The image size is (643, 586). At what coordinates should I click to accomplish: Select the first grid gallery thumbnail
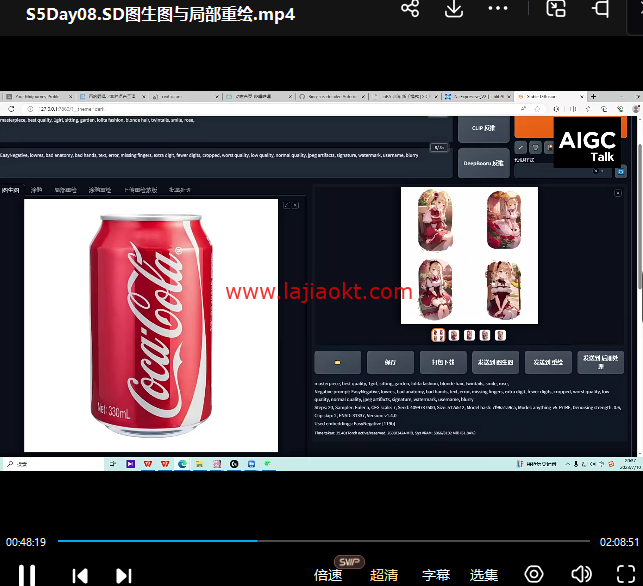coord(438,335)
